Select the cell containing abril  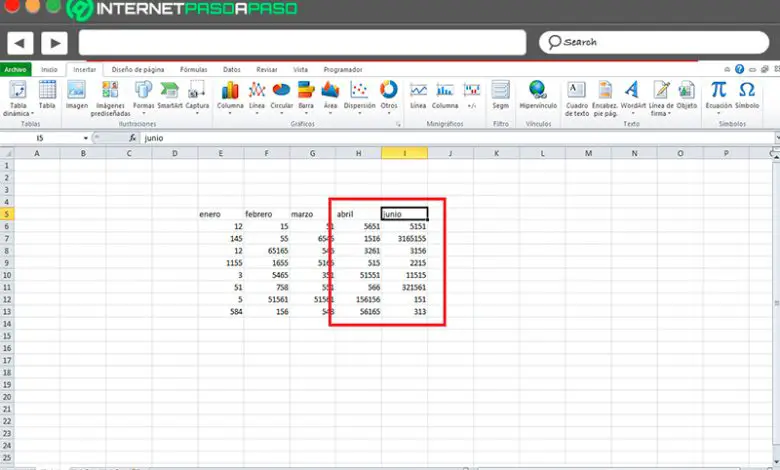358,214
